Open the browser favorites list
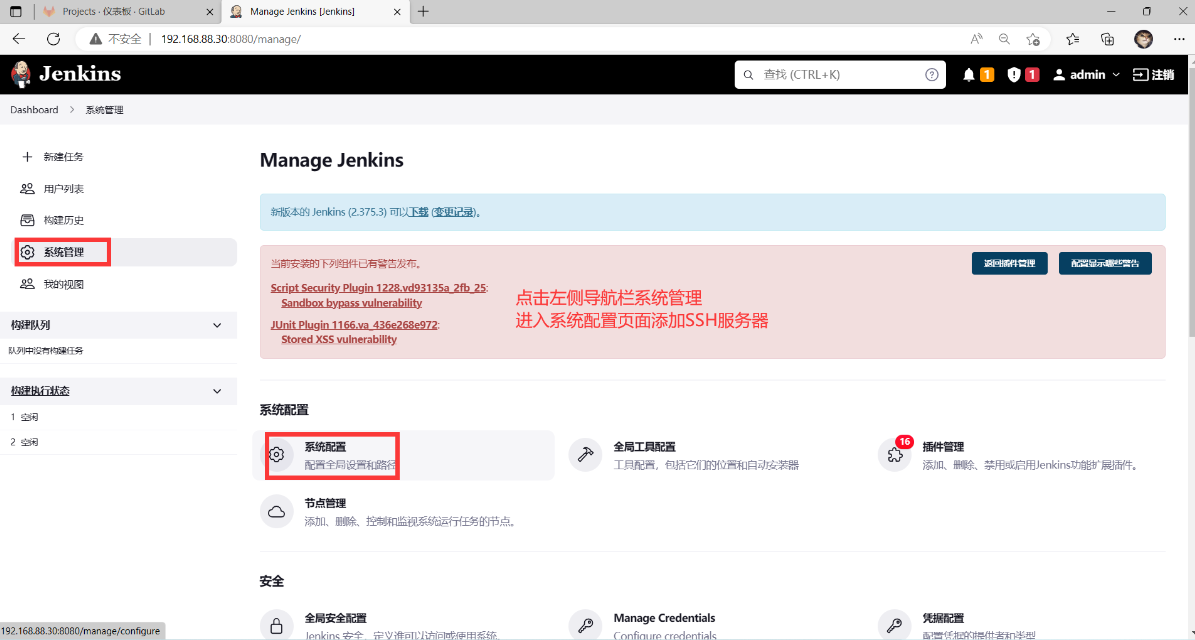 [1073, 39]
